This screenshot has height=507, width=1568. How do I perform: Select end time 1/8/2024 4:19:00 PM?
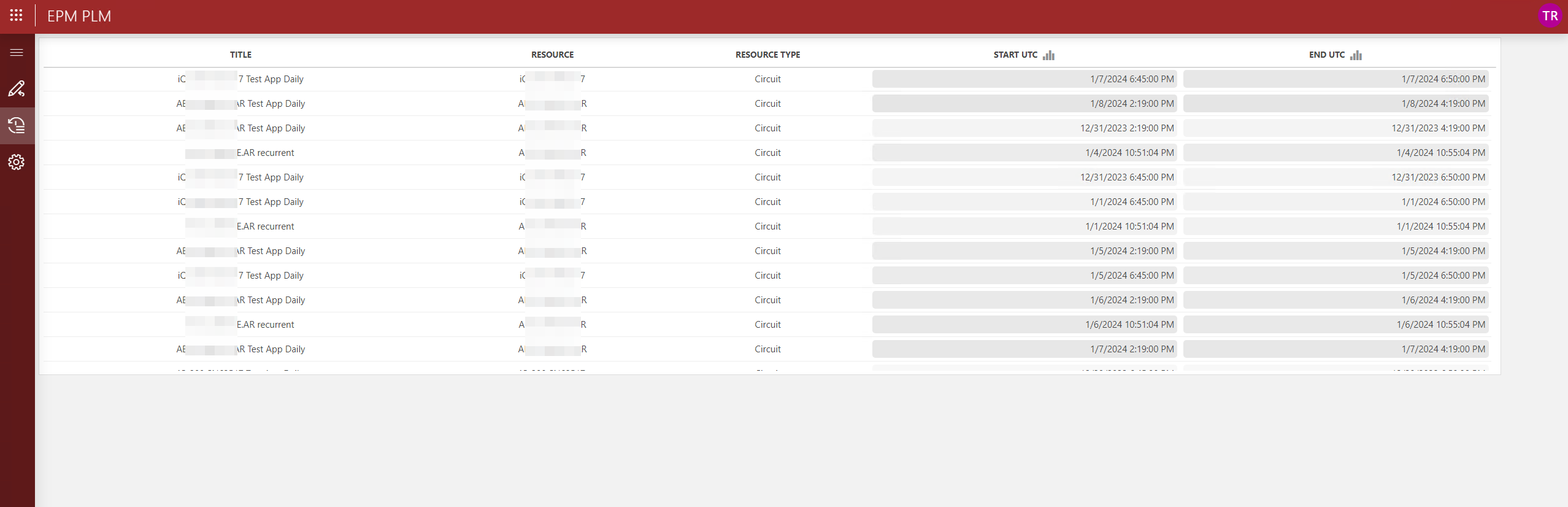click(1335, 104)
